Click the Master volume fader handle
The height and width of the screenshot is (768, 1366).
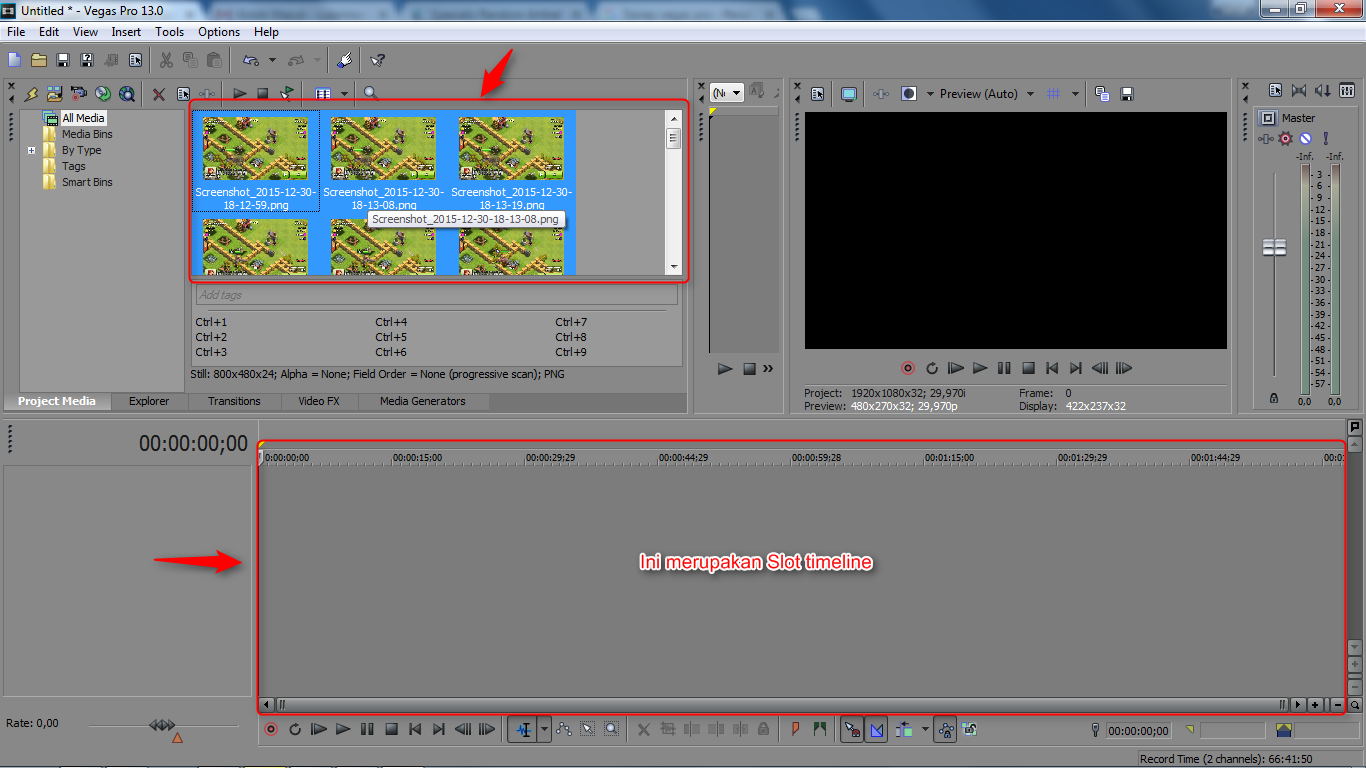coord(1274,247)
